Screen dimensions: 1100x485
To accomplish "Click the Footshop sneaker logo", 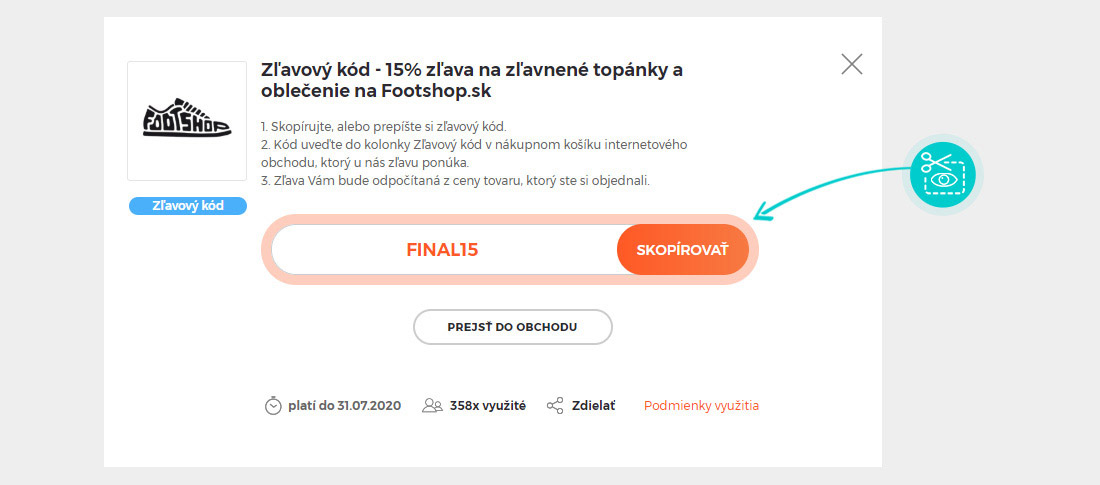I will click(x=187, y=121).
